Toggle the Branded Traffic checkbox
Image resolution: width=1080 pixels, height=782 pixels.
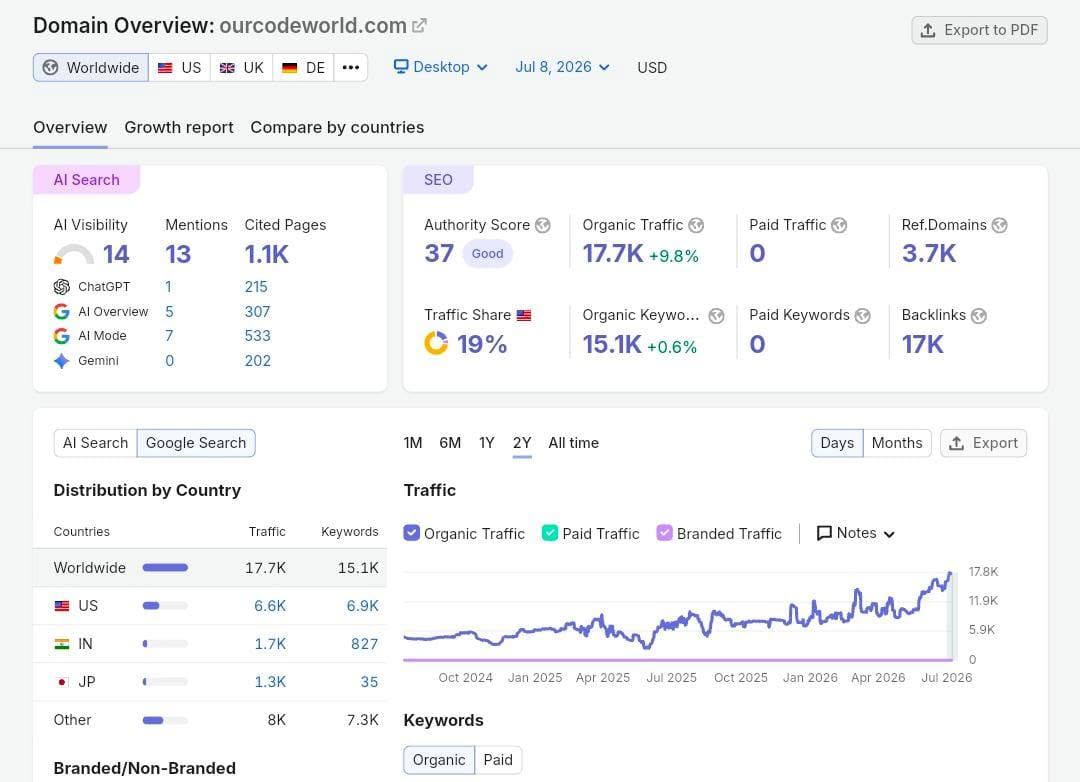click(664, 533)
